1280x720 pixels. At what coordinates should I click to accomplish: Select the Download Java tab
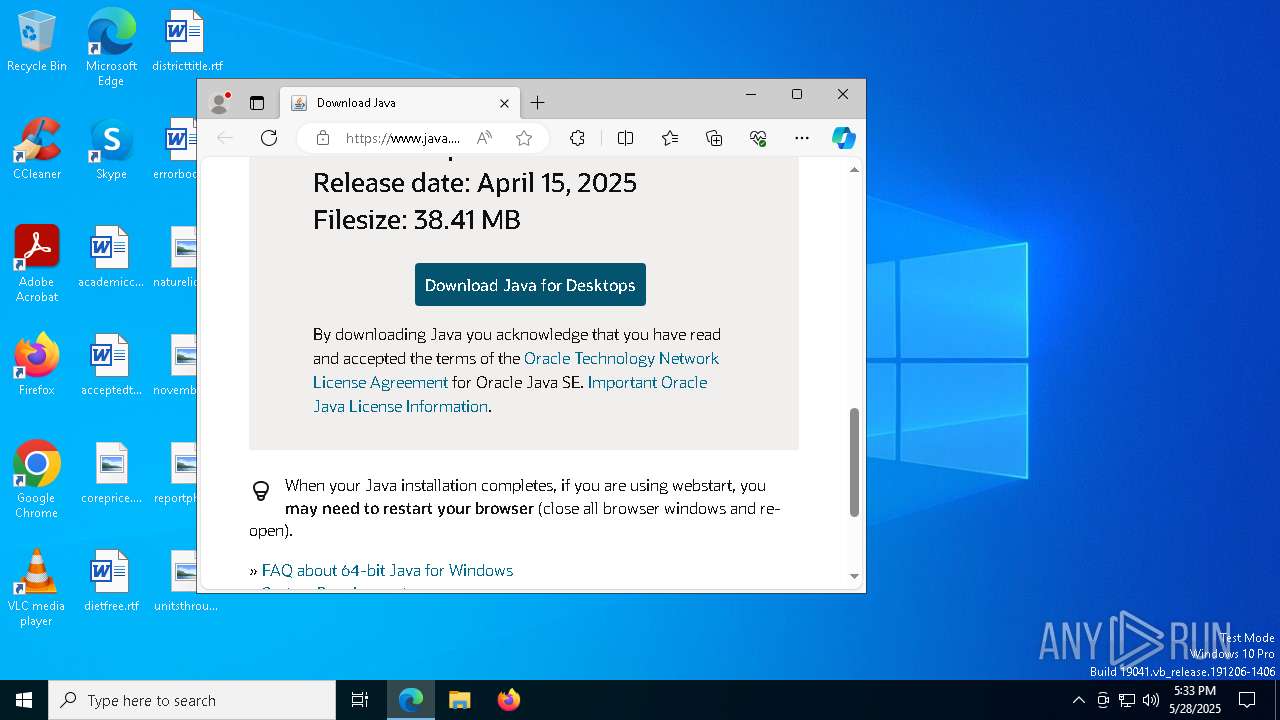point(400,103)
